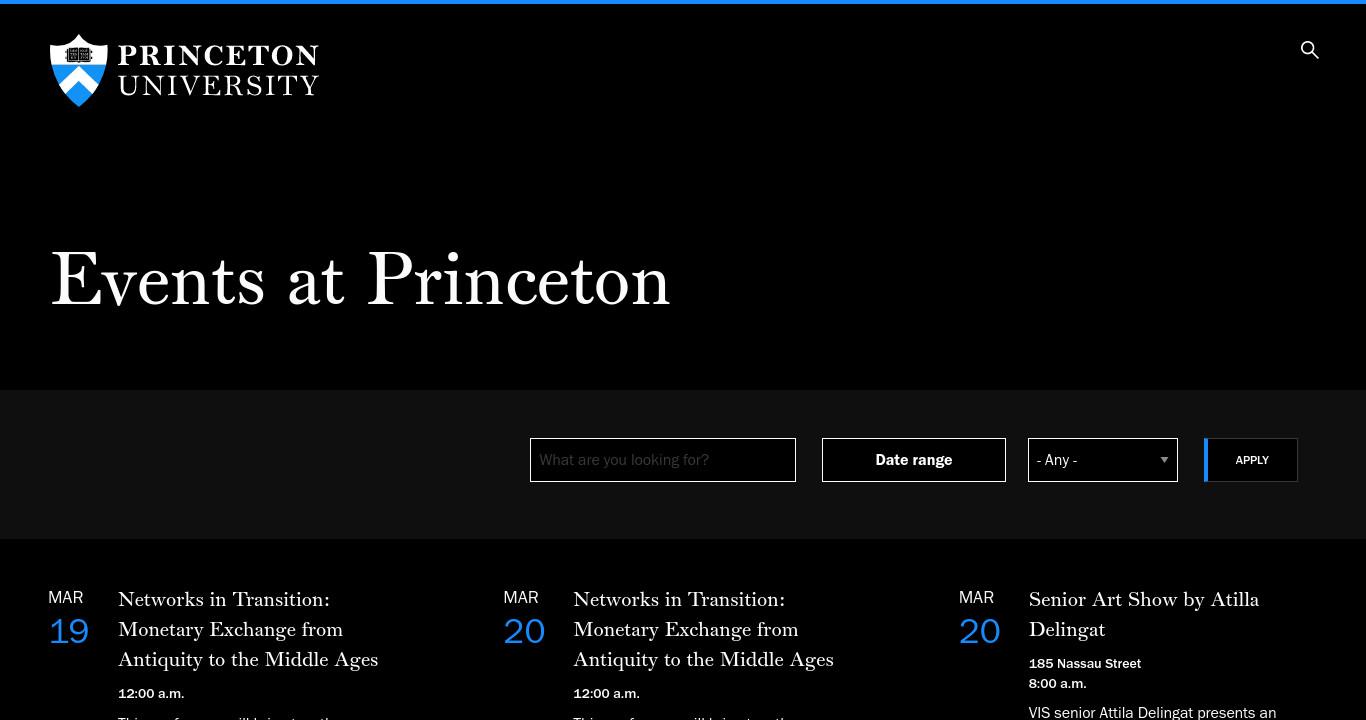
Task: Click the 'VIS senior Attila Delingat presents' description
Action: pos(1152,712)
